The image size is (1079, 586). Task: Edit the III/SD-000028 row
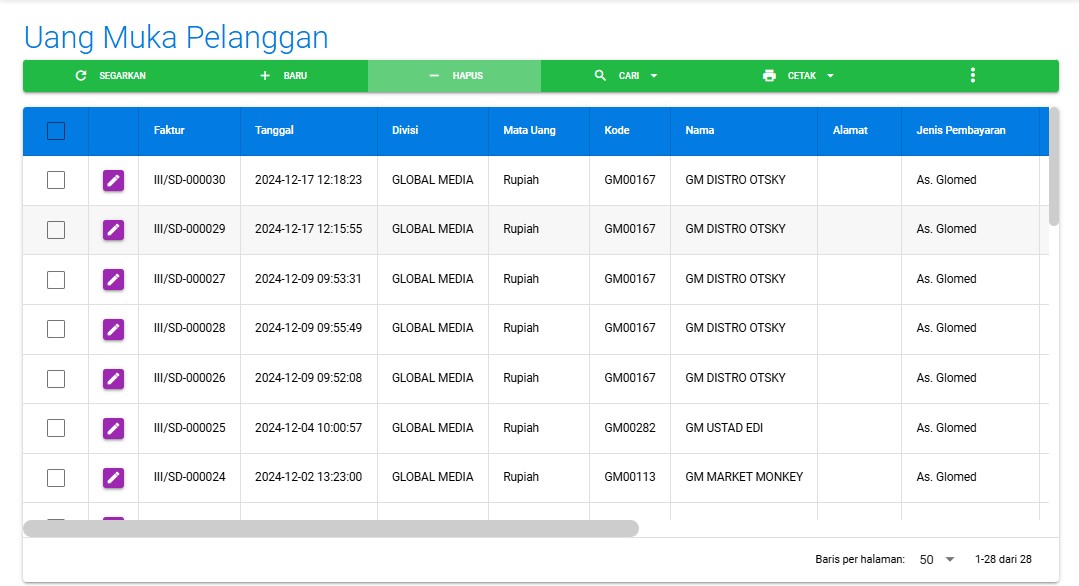(113, 329)
